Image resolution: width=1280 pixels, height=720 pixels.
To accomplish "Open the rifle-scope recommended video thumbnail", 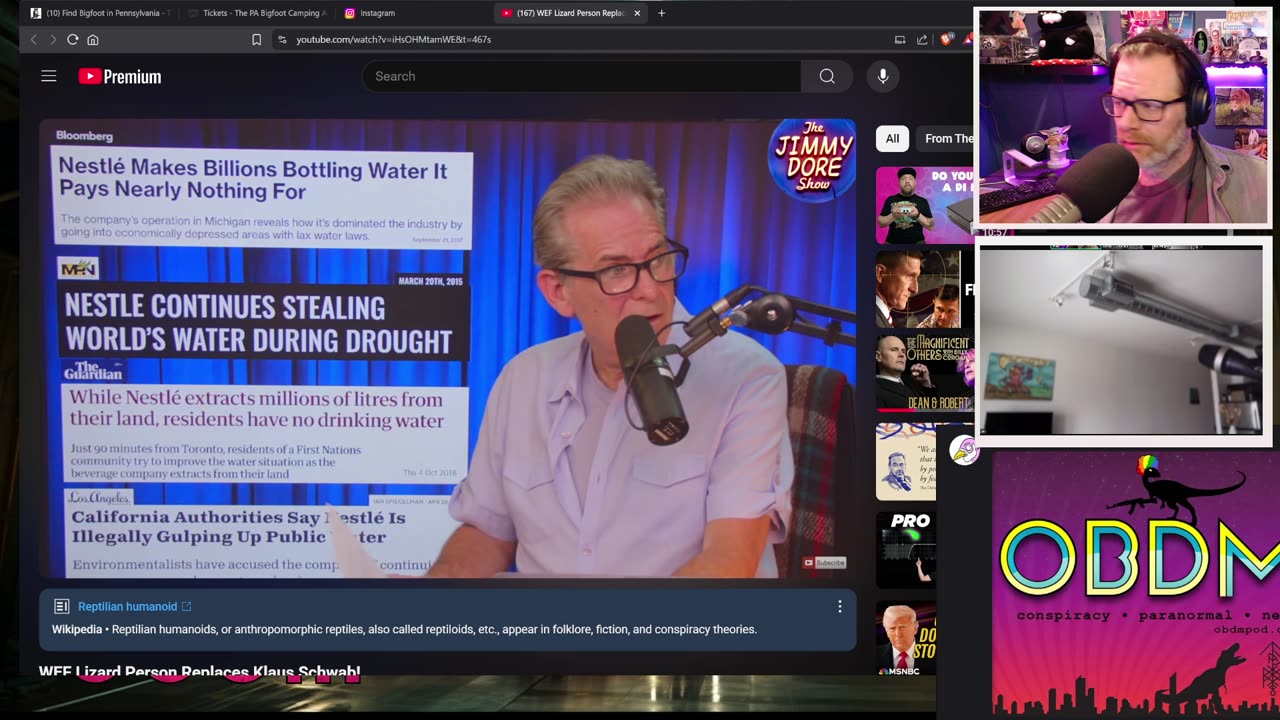I will [924, 289].
